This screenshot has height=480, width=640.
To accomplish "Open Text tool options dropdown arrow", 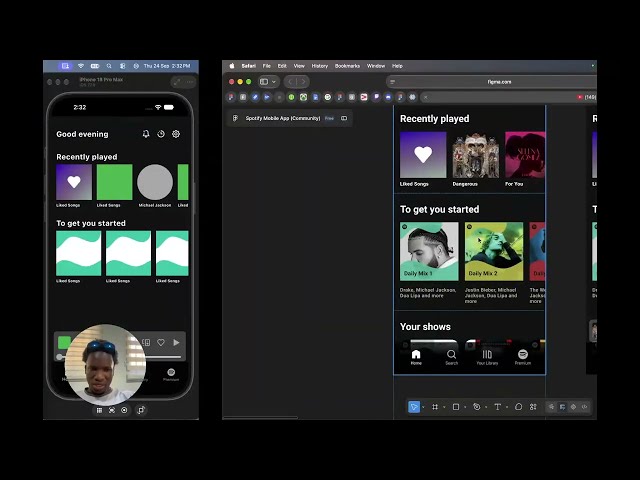I will pos(507,407).
